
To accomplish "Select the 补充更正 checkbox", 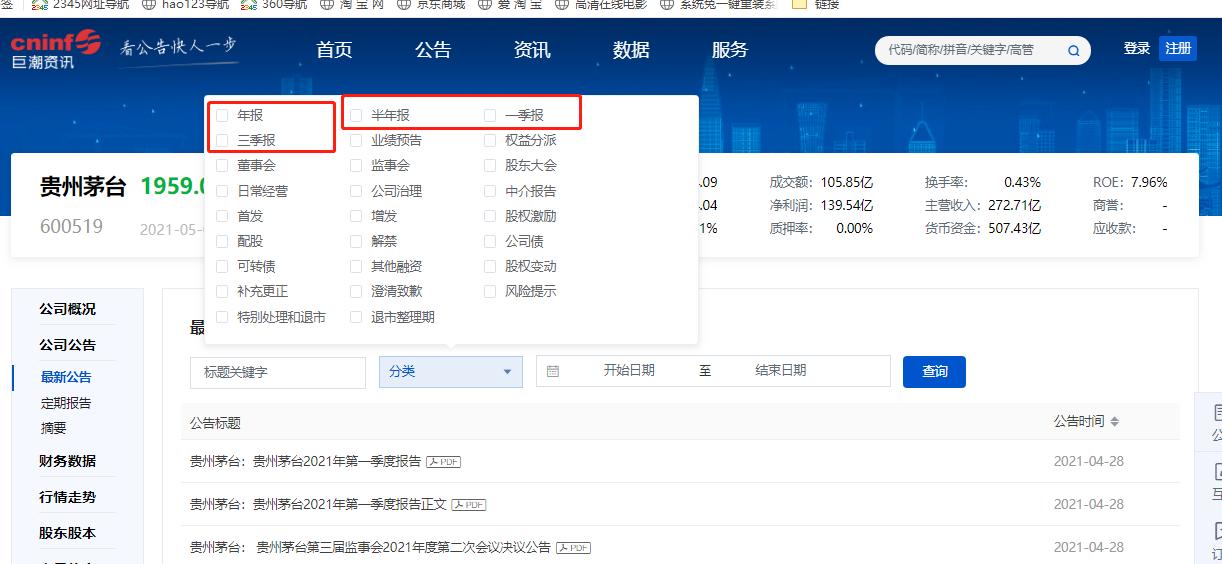I will pyautogui.click(x=222, y=292).
